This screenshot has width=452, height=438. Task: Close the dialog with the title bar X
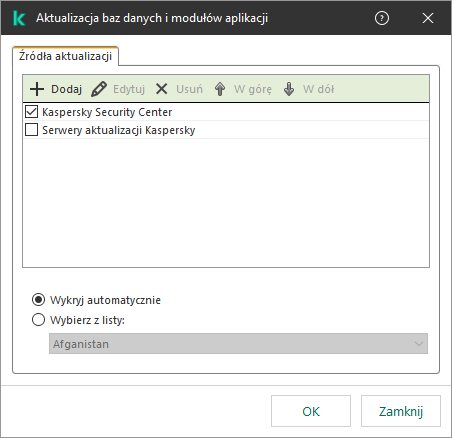coord(428,18)
